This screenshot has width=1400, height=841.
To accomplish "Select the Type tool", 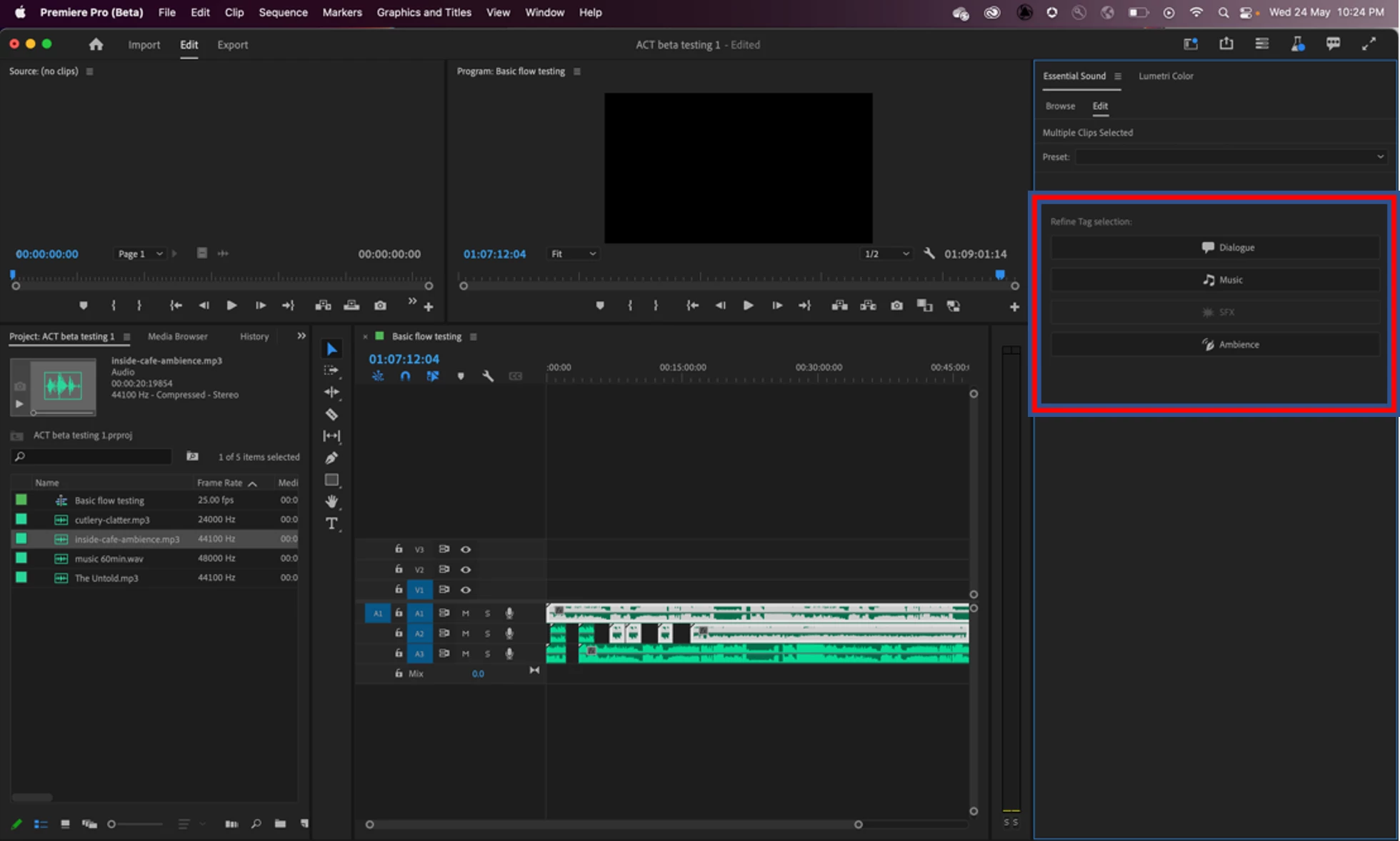I will (x=331, y=523).
